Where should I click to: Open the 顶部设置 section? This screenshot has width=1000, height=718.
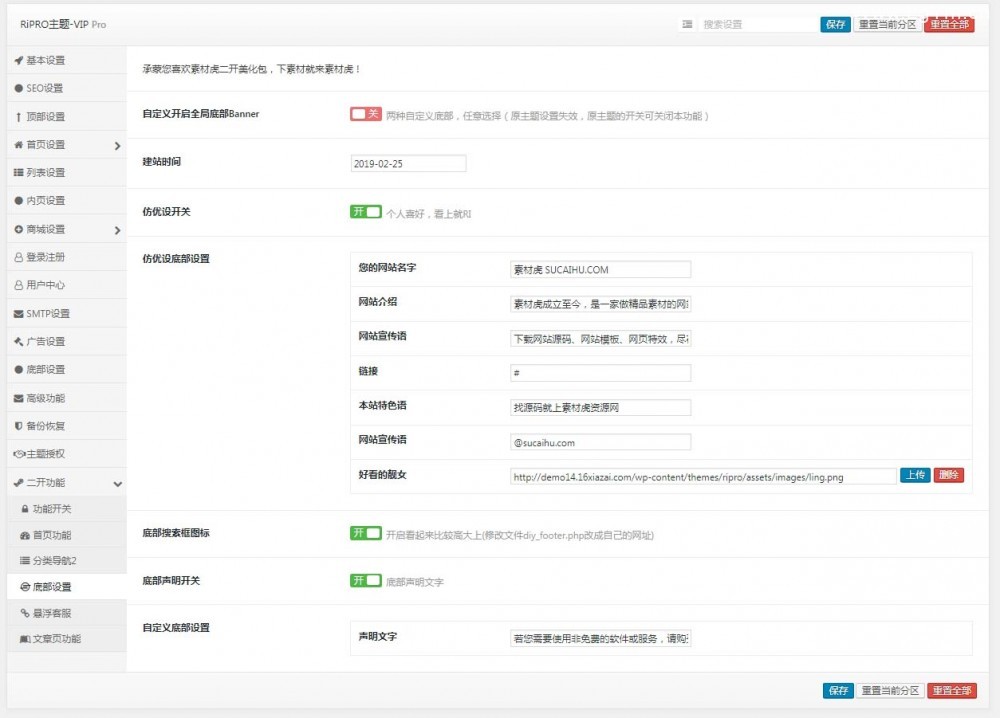point(67,117)
